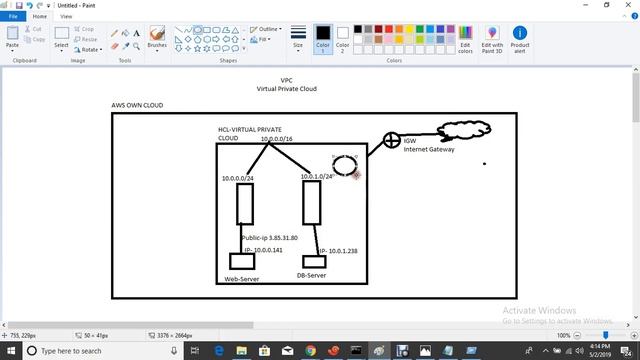The image size is (640, 360).
Task: Choose the Rectangle shape
Action: 207,30
